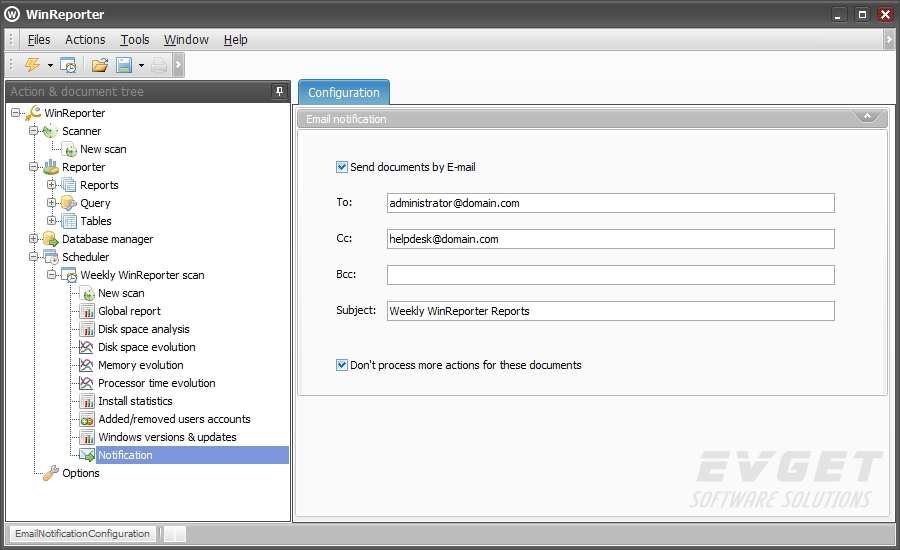Click the scheduler toolbar icon
The width and height of the screenshot is (900, 550).
click(x=68, y=65)
